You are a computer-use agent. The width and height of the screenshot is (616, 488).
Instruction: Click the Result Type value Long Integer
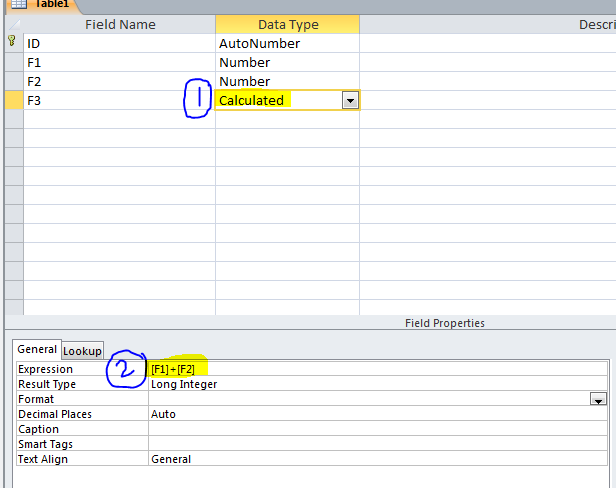pyautogui.click(x=378, y=384)
